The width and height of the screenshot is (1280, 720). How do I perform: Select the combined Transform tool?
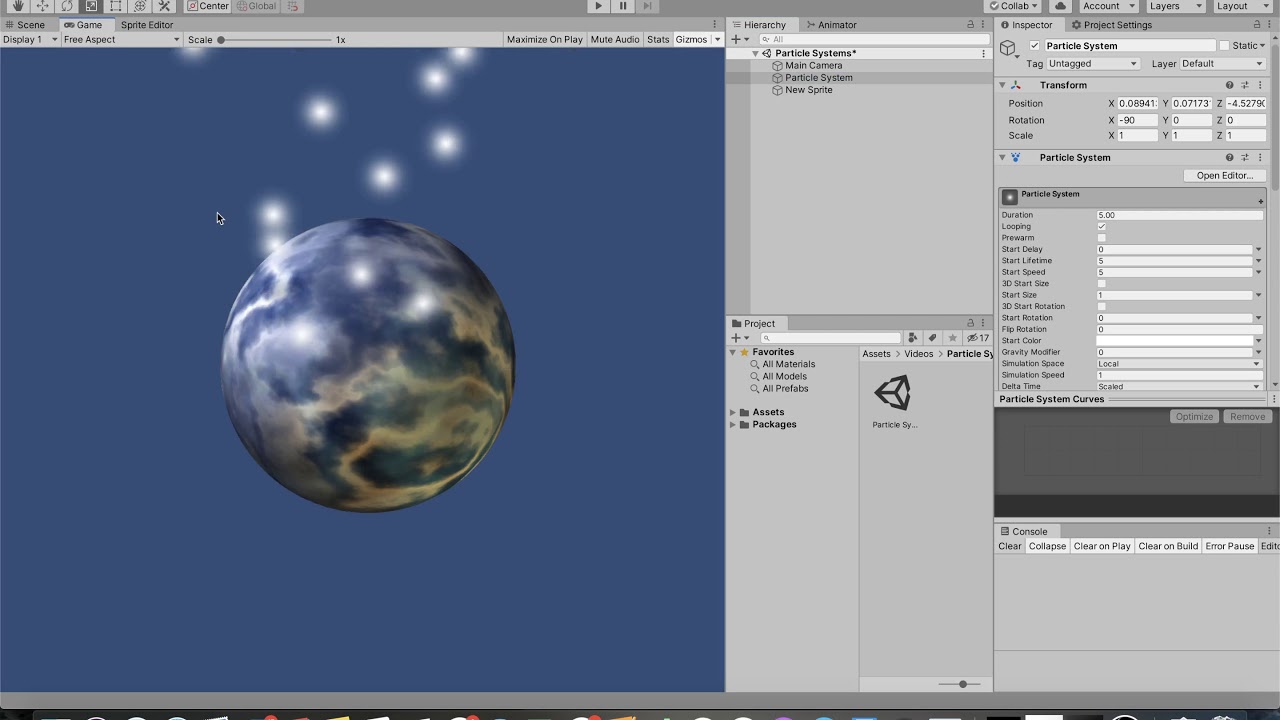[140, 6]
